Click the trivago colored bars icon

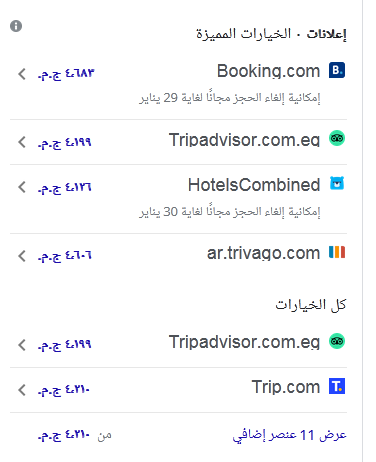(x=337, y=252)
